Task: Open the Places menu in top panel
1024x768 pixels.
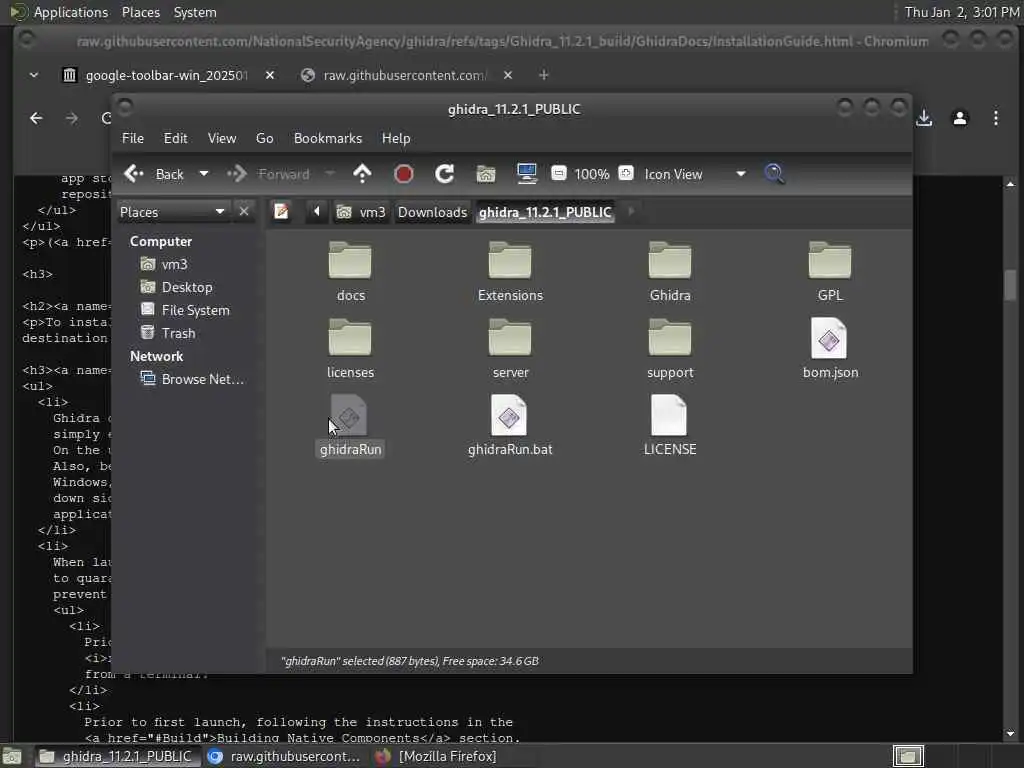Action: [x=140, y=12]
